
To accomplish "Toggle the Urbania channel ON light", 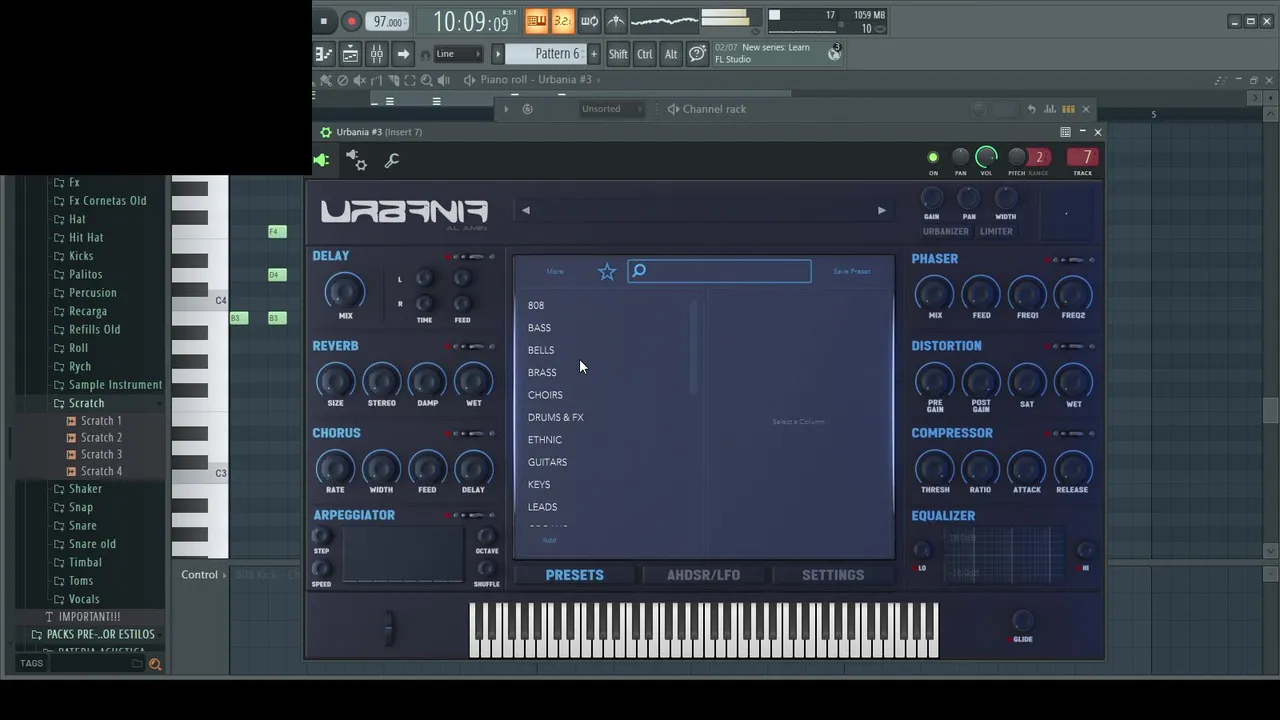I will pos(933,157).
